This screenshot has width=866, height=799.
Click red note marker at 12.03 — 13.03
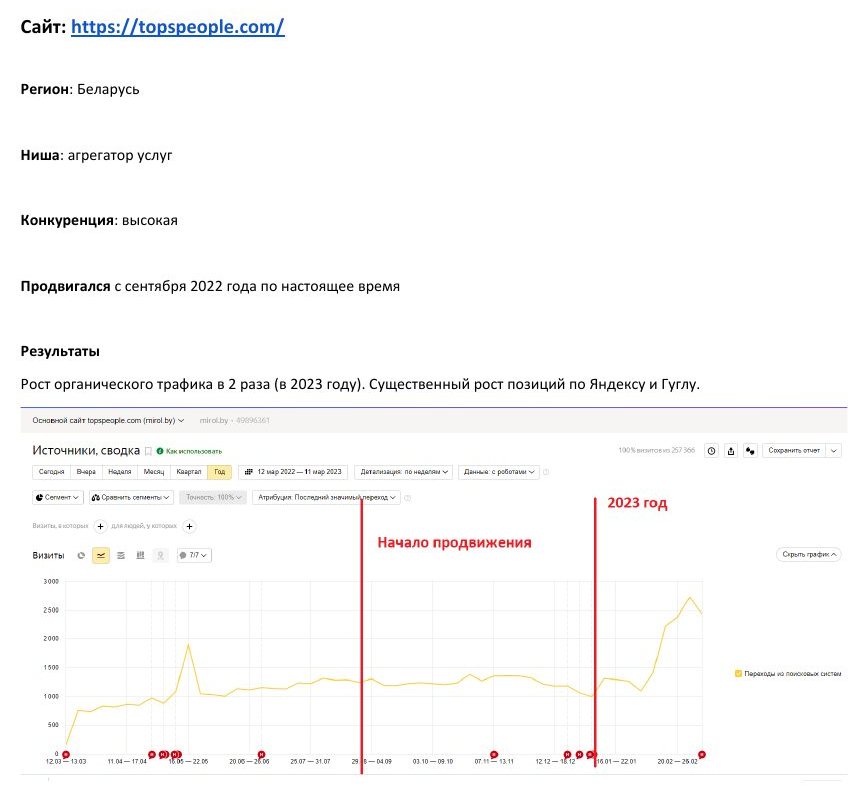(66, 754)
